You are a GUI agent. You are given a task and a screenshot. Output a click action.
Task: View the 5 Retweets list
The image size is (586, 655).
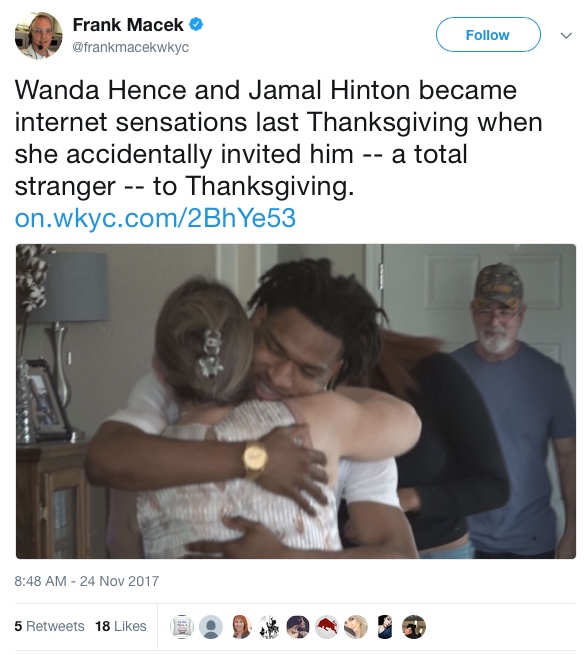point(49,626)
